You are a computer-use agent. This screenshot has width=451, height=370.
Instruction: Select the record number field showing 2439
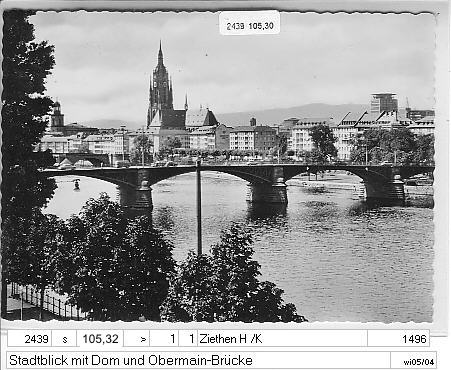point(30,339)
